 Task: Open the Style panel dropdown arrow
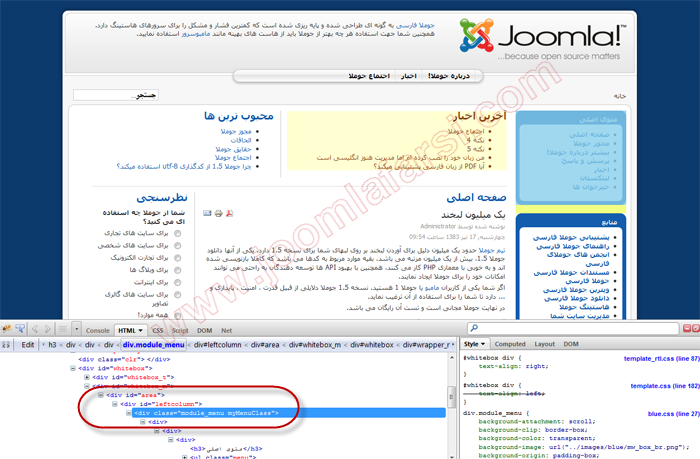pyautogui.click(x=483, y=344)
